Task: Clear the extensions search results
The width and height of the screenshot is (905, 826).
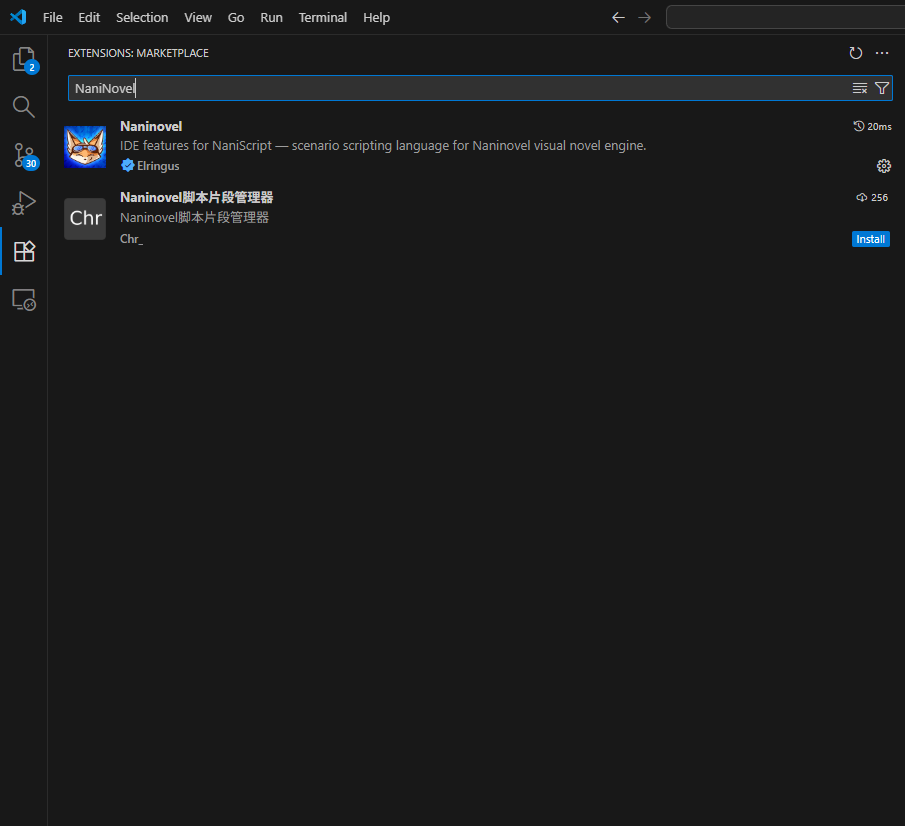Action: coord(859,88)
